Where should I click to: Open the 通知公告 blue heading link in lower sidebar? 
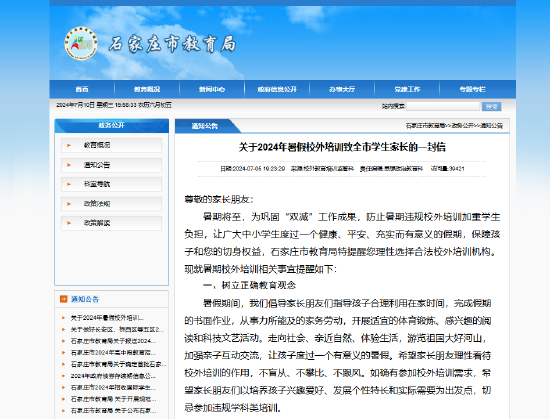pyautogui.click(x=85, y=299)
